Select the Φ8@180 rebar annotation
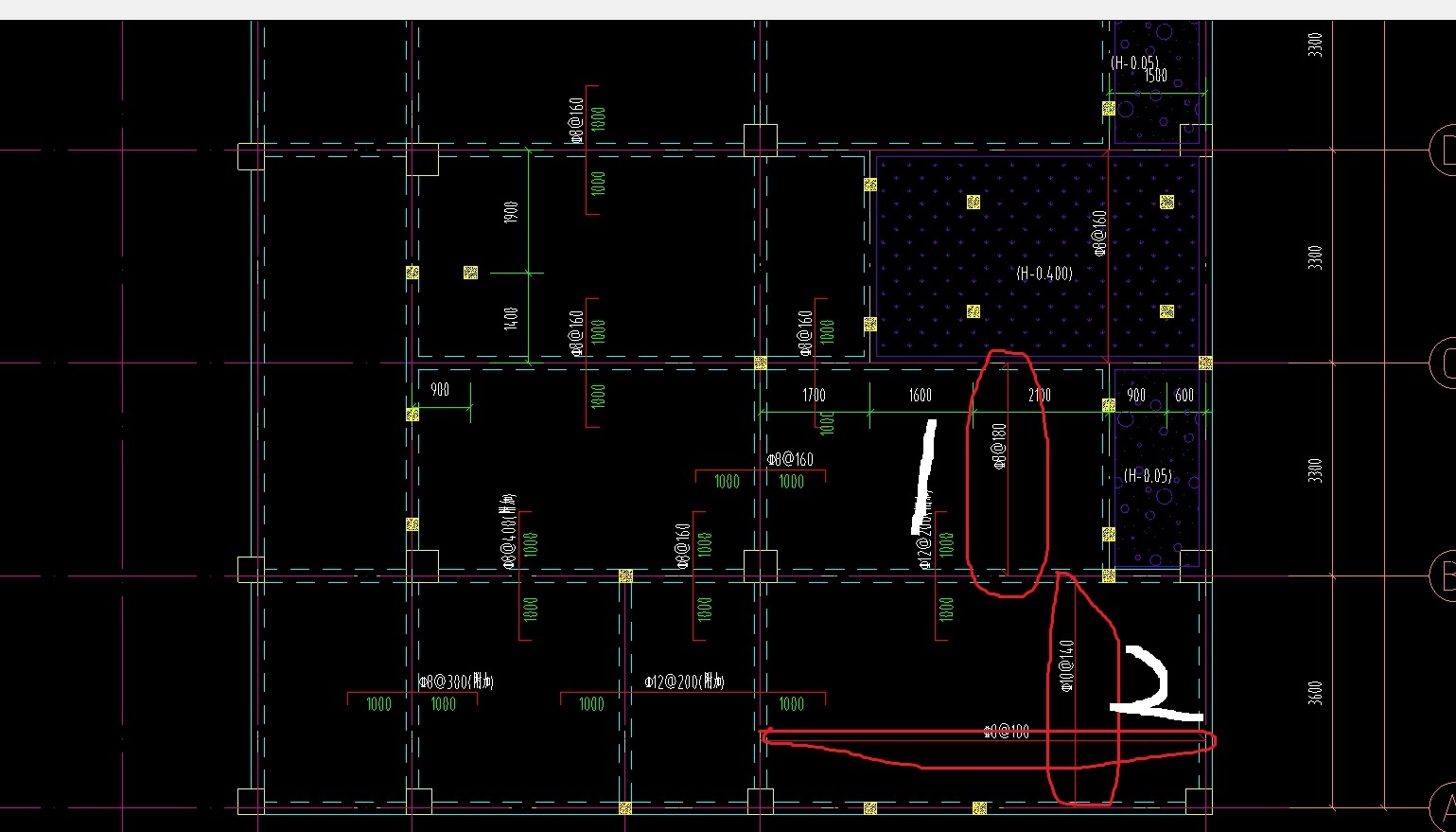 997,446
